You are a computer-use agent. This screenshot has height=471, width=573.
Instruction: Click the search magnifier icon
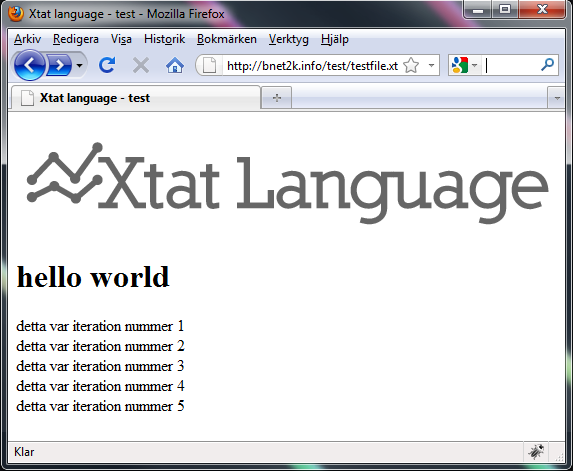coord(547,65)
